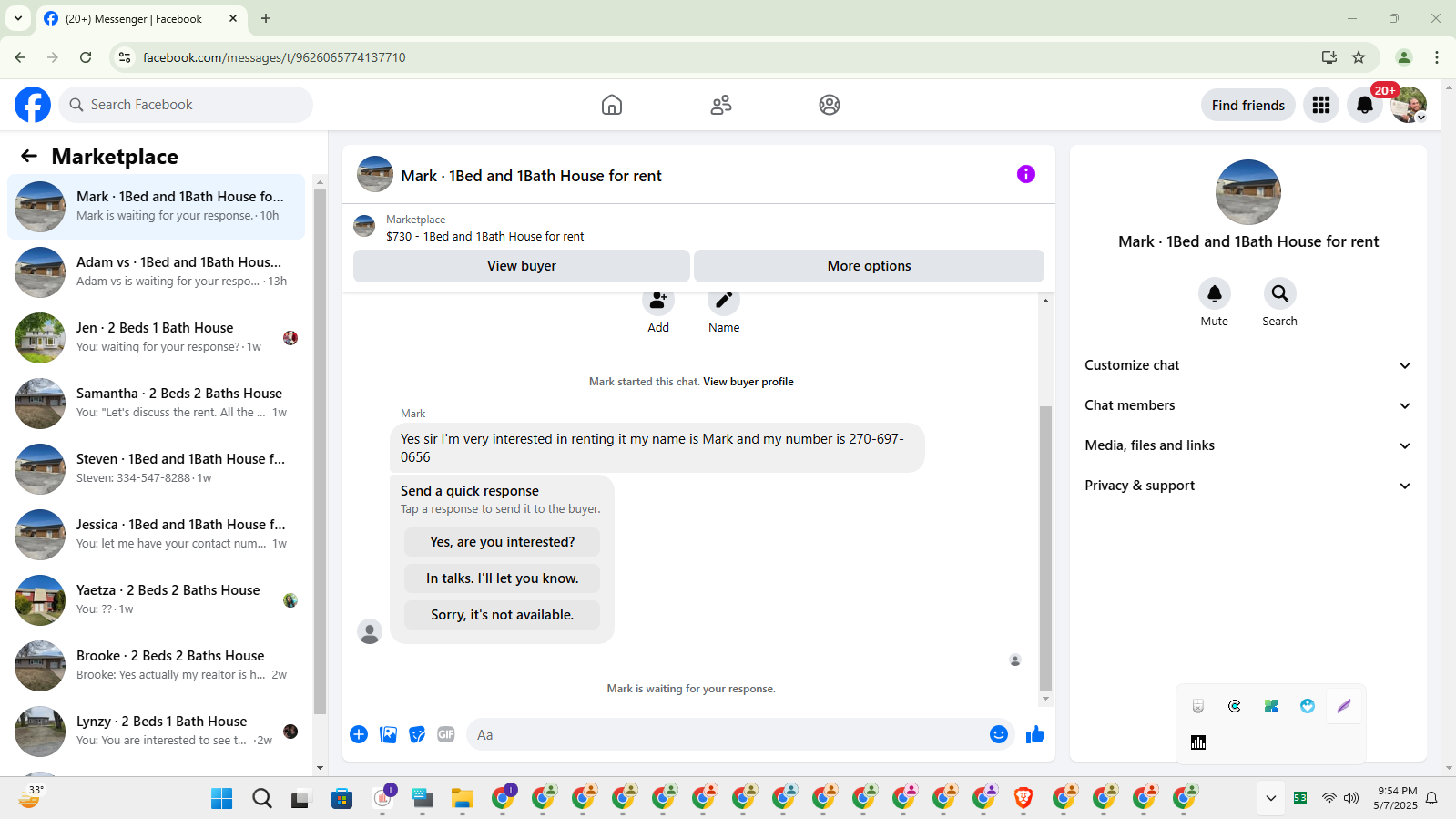Open the Friends icon in top nav

(721, 105)
